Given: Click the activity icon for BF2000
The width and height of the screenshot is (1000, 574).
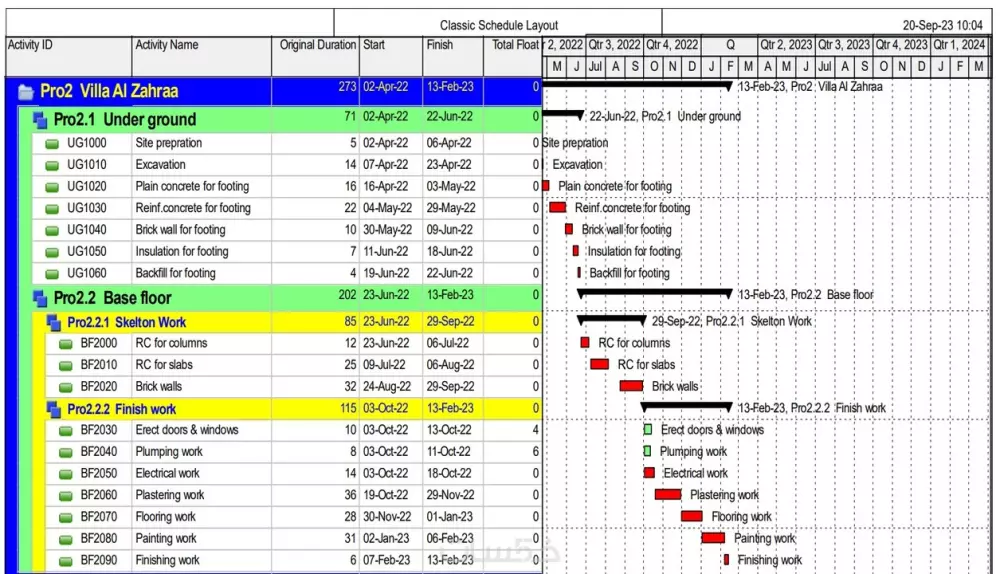Looking at the screenshot, I should [65, 344].
